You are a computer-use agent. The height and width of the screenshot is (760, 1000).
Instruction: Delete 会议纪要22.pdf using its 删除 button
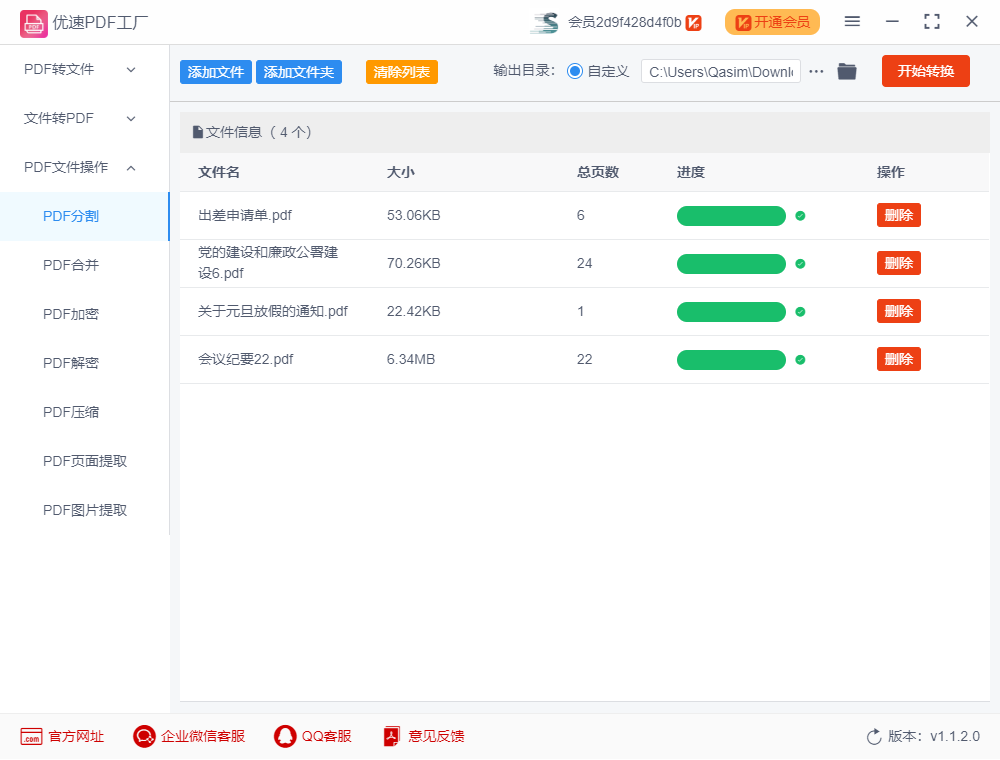tap(898, 358)
